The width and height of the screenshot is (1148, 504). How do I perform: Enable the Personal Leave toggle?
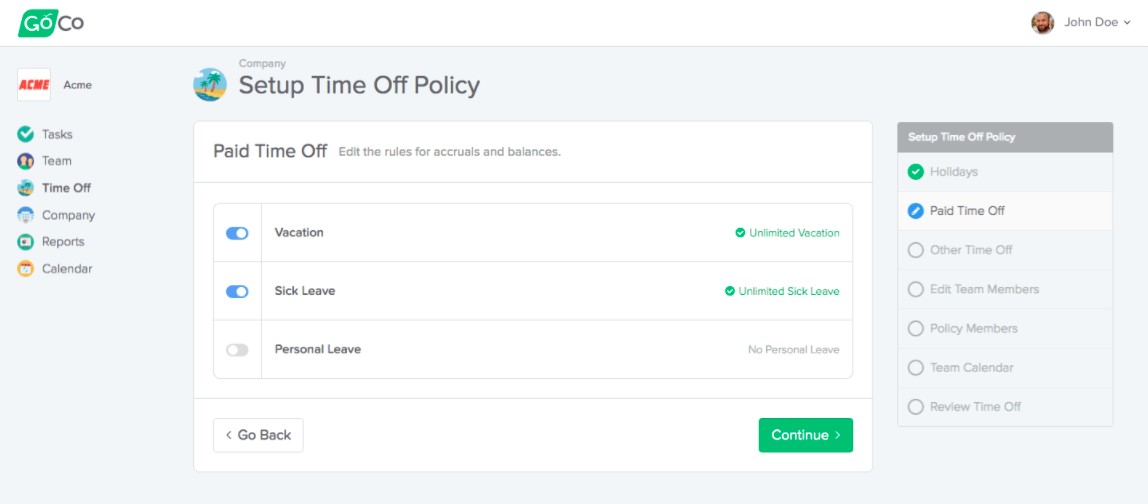(x=237, y=350)
